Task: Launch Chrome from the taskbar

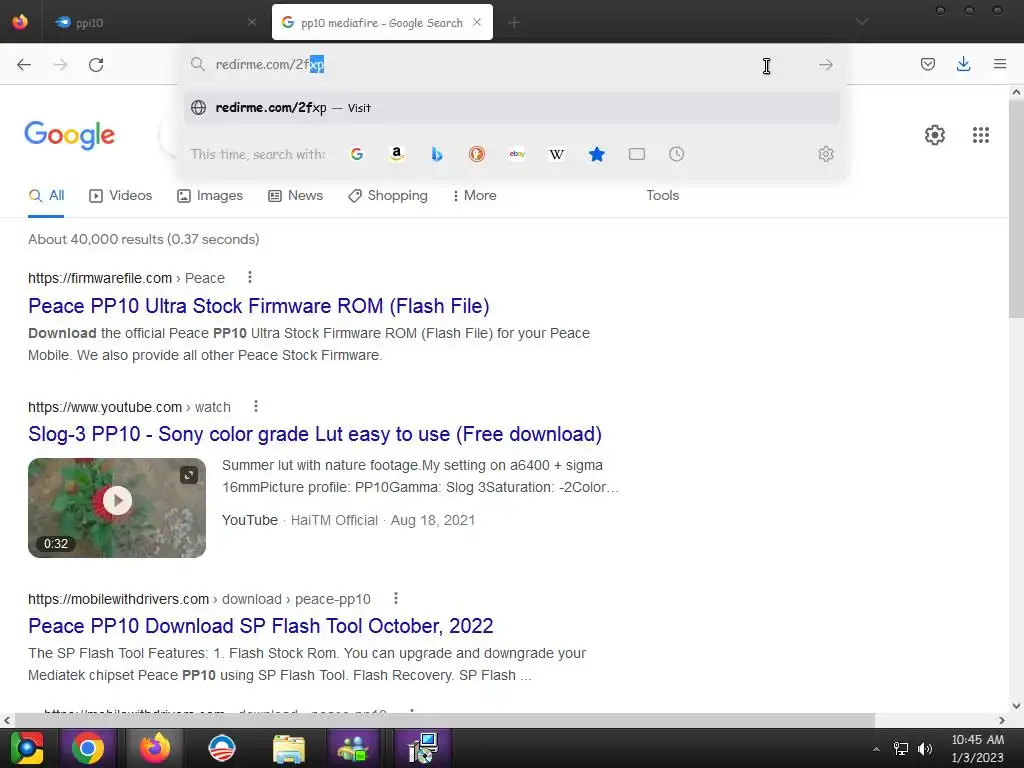Action: 88,748
